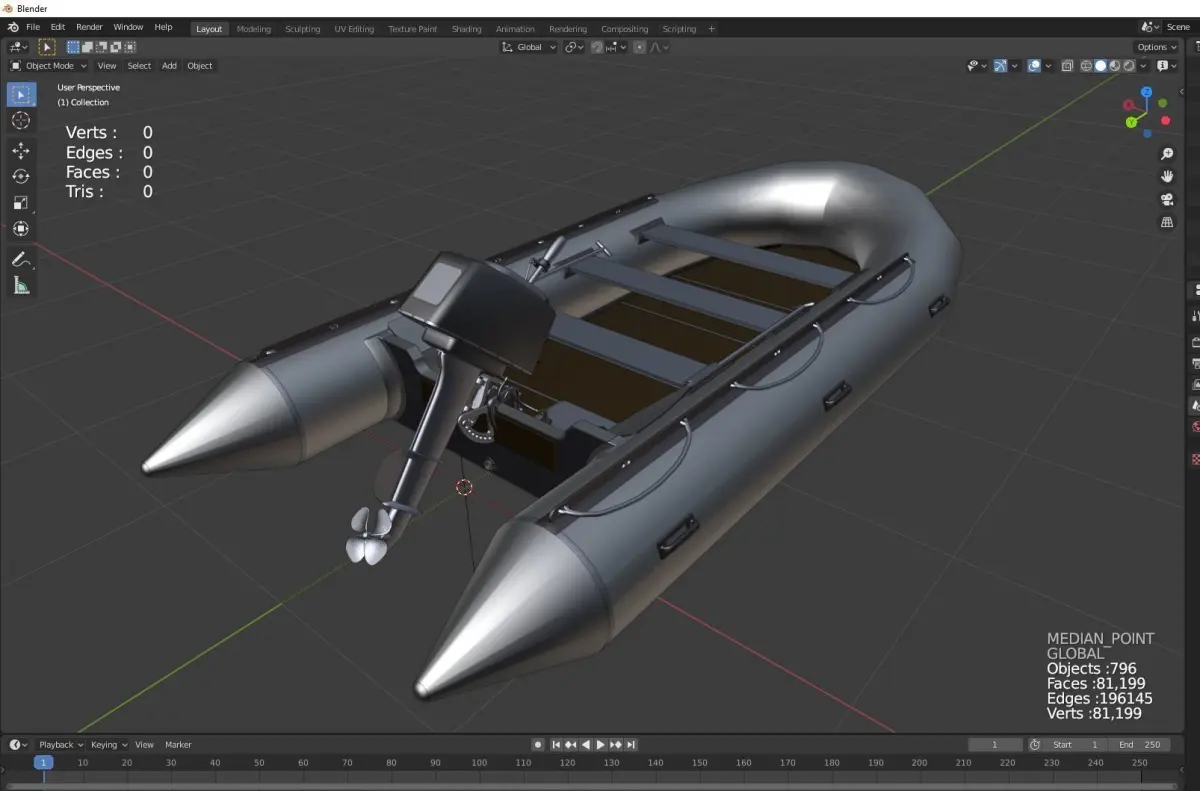This screenshot has height=791, width=1200.
Task: Open the viewport shading options arrow
Action: point(1144,66)
